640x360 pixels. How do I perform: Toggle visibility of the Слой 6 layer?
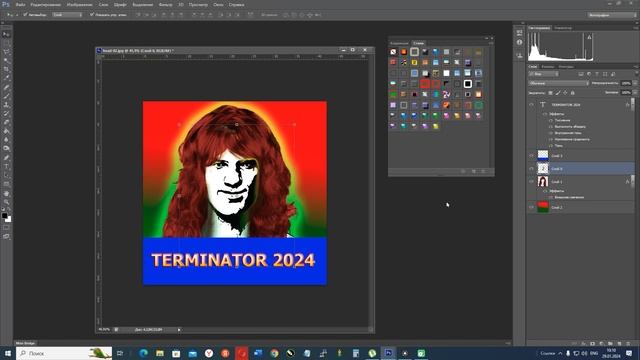(531, 169)
